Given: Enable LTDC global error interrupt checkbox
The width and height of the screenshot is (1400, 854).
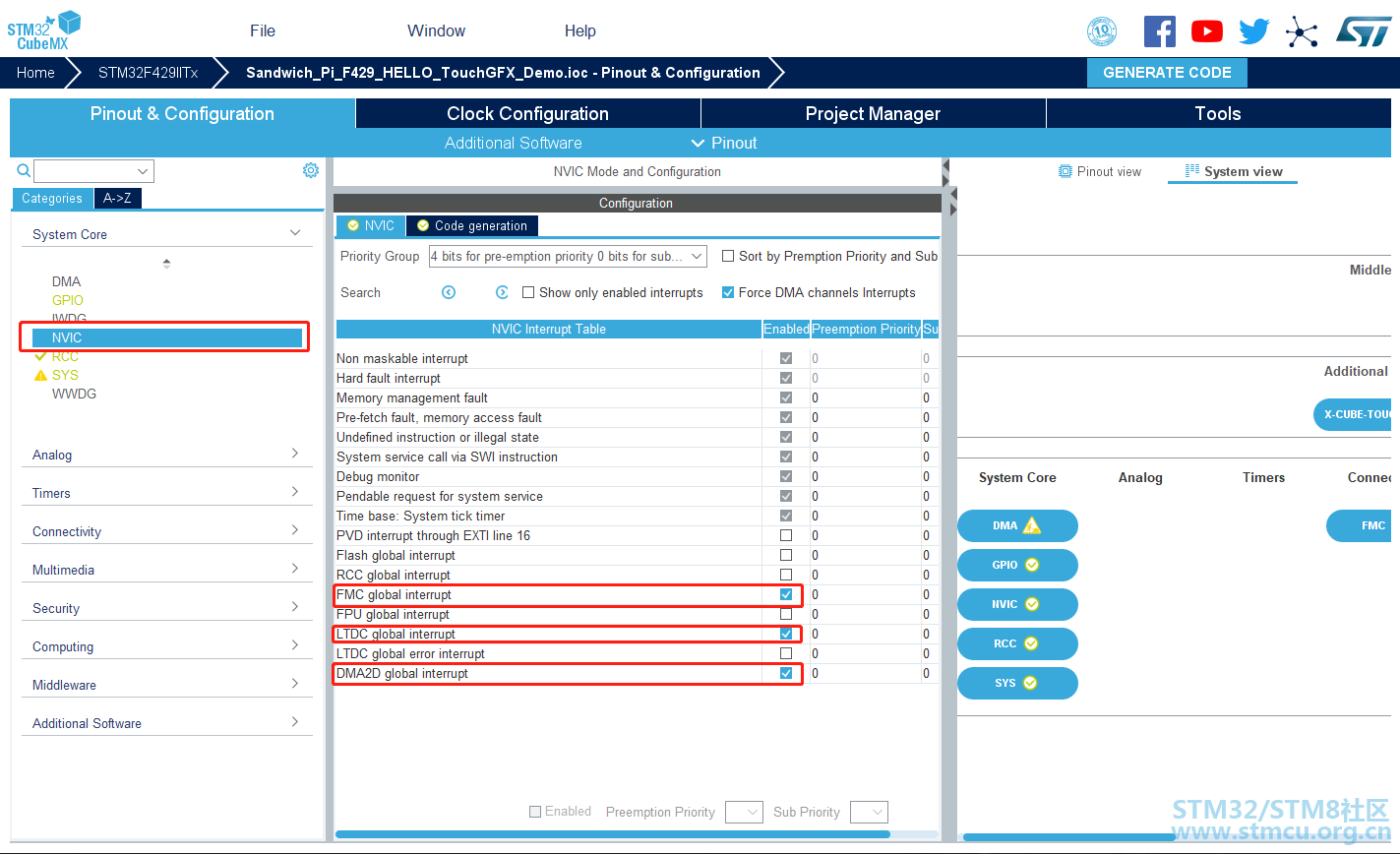Looking at the screenshot, I should [786, 653].
